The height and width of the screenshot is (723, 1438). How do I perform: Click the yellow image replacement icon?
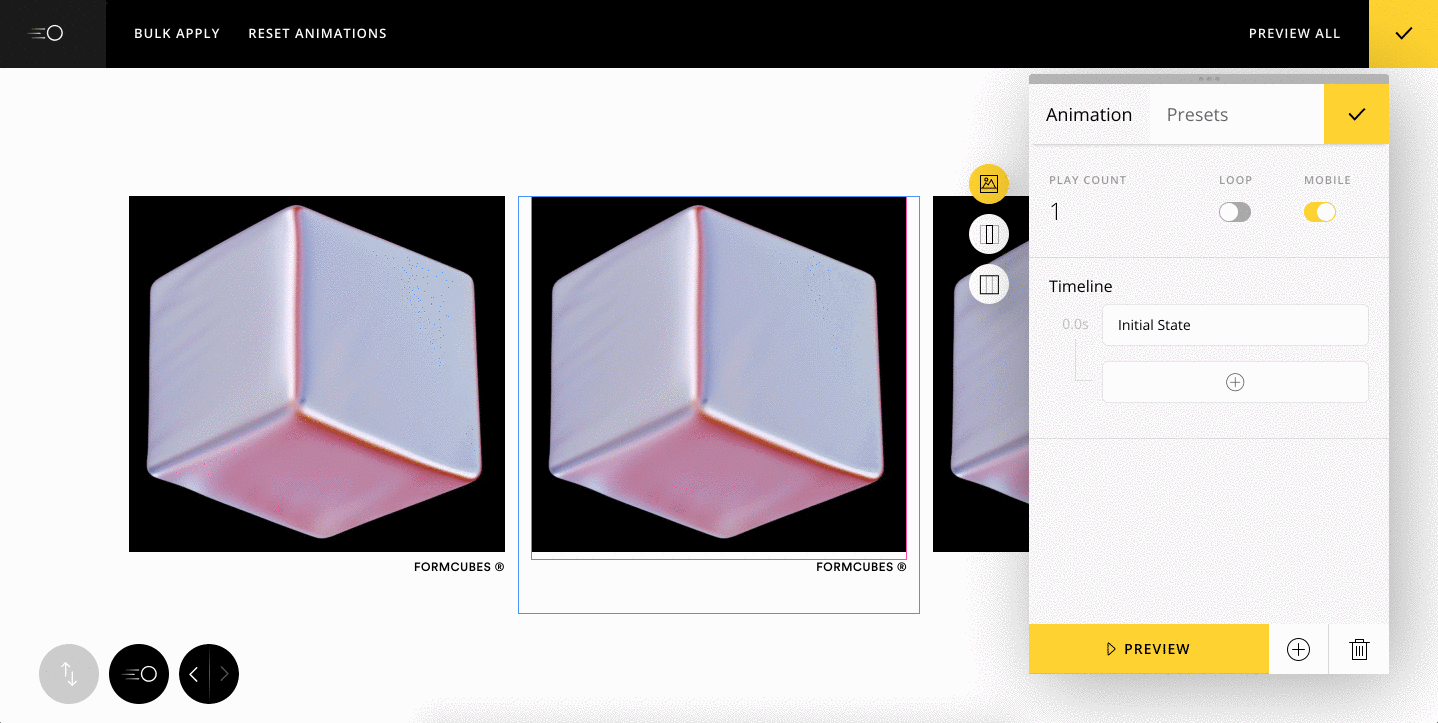point(988,184)
